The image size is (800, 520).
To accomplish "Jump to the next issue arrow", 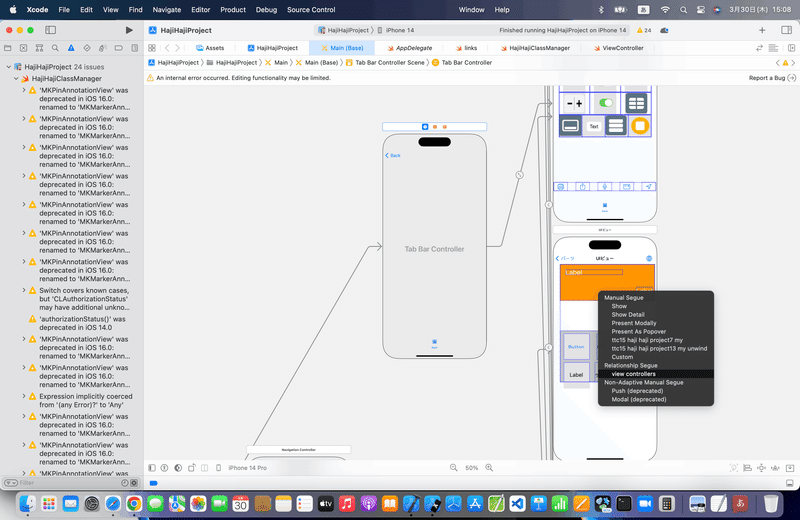I will [x=793, y=63].
